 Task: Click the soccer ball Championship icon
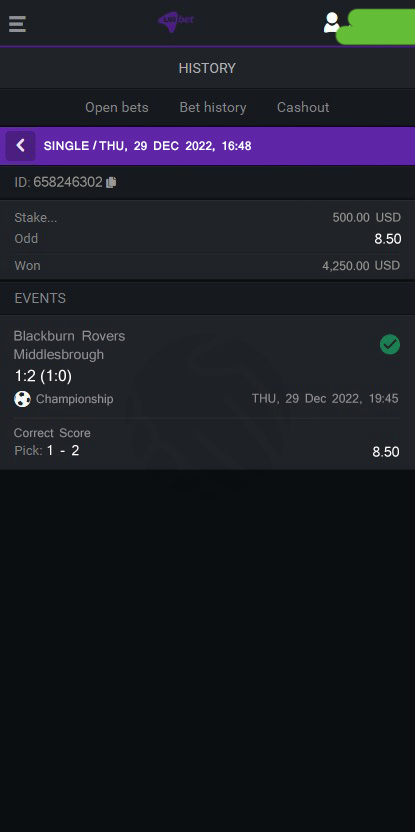pos(22,399)
